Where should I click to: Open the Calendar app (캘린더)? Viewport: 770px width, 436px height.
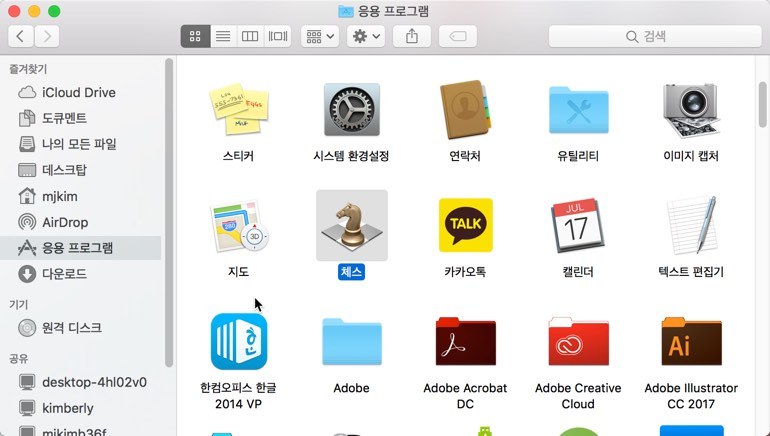coord(578,225)
